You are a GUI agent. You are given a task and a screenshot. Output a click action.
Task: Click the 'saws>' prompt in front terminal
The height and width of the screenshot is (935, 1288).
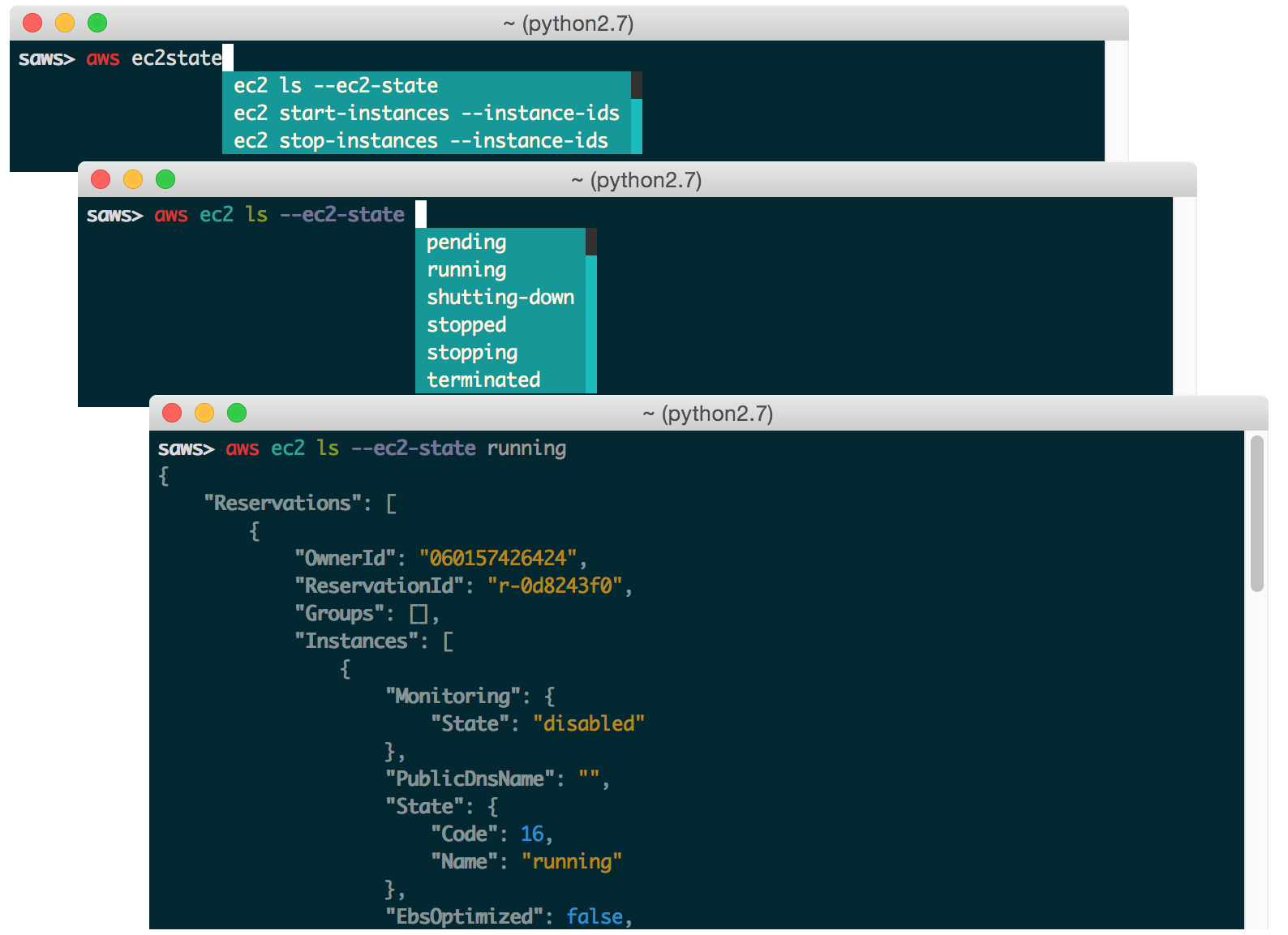click(187, 448)
